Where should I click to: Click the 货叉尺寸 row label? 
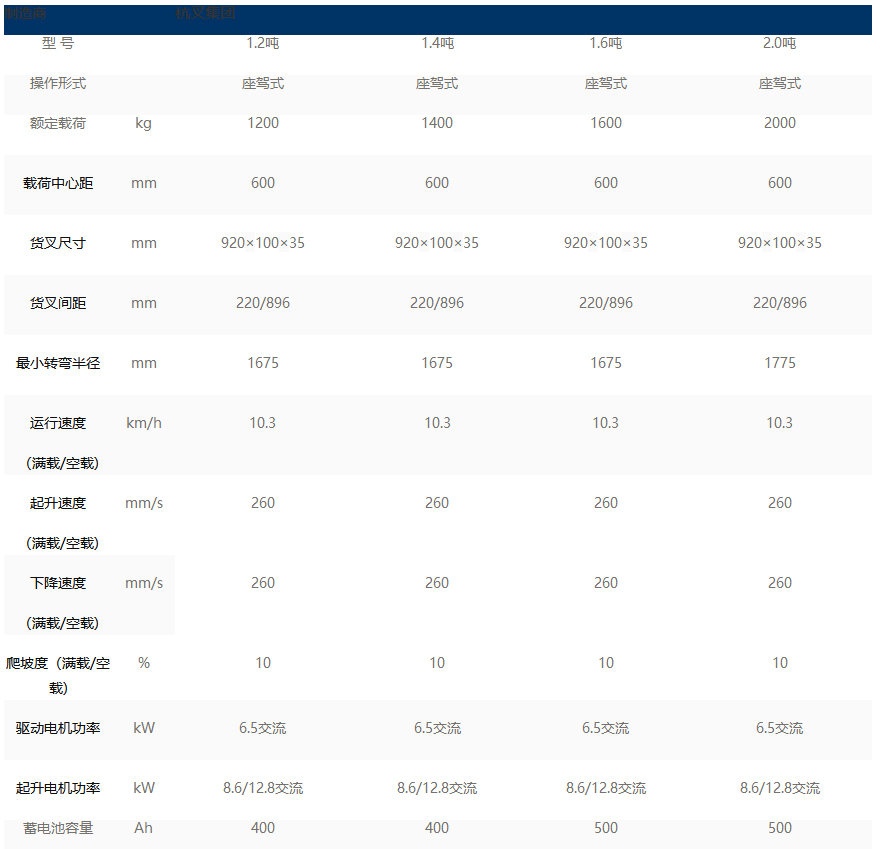[x=58, y=244]
